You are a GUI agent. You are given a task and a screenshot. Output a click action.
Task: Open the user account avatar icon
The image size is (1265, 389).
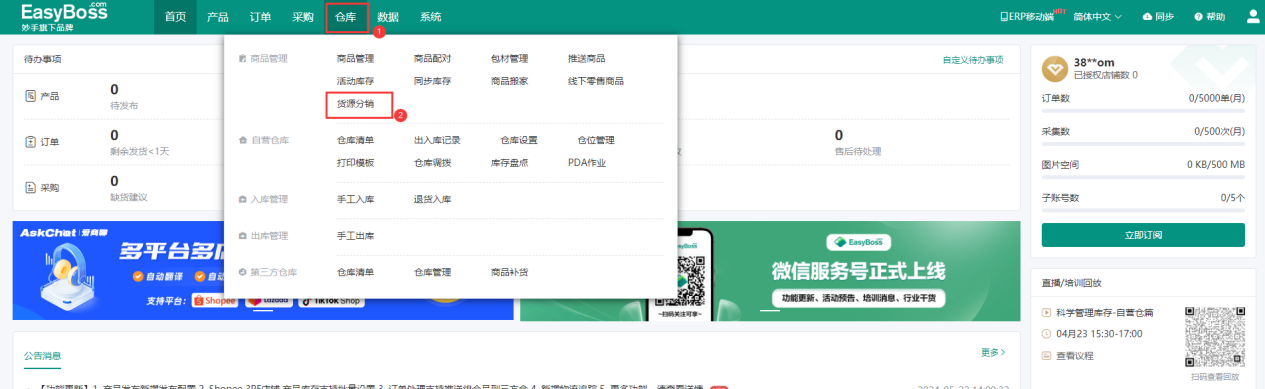(1253, 17)
